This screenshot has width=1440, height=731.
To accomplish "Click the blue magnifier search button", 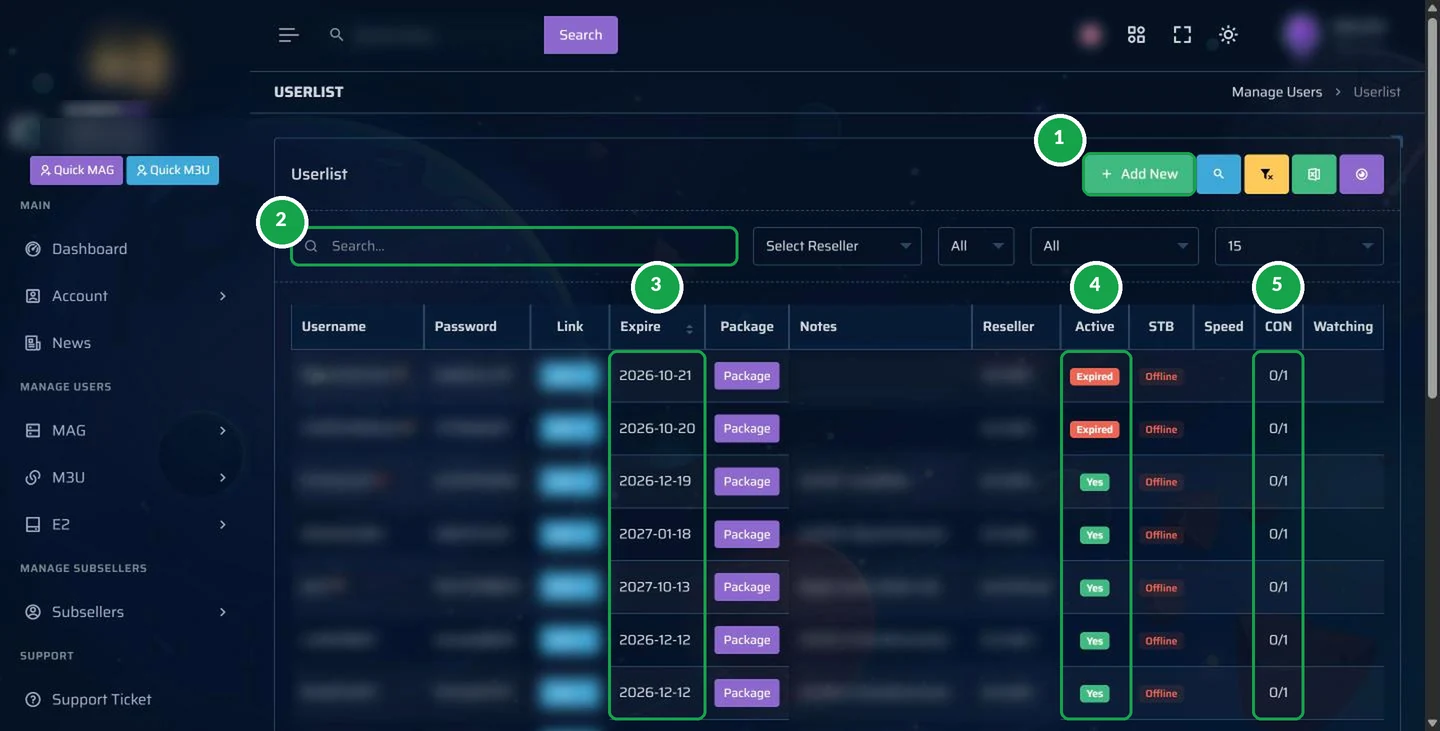I will pos(1219,174).
